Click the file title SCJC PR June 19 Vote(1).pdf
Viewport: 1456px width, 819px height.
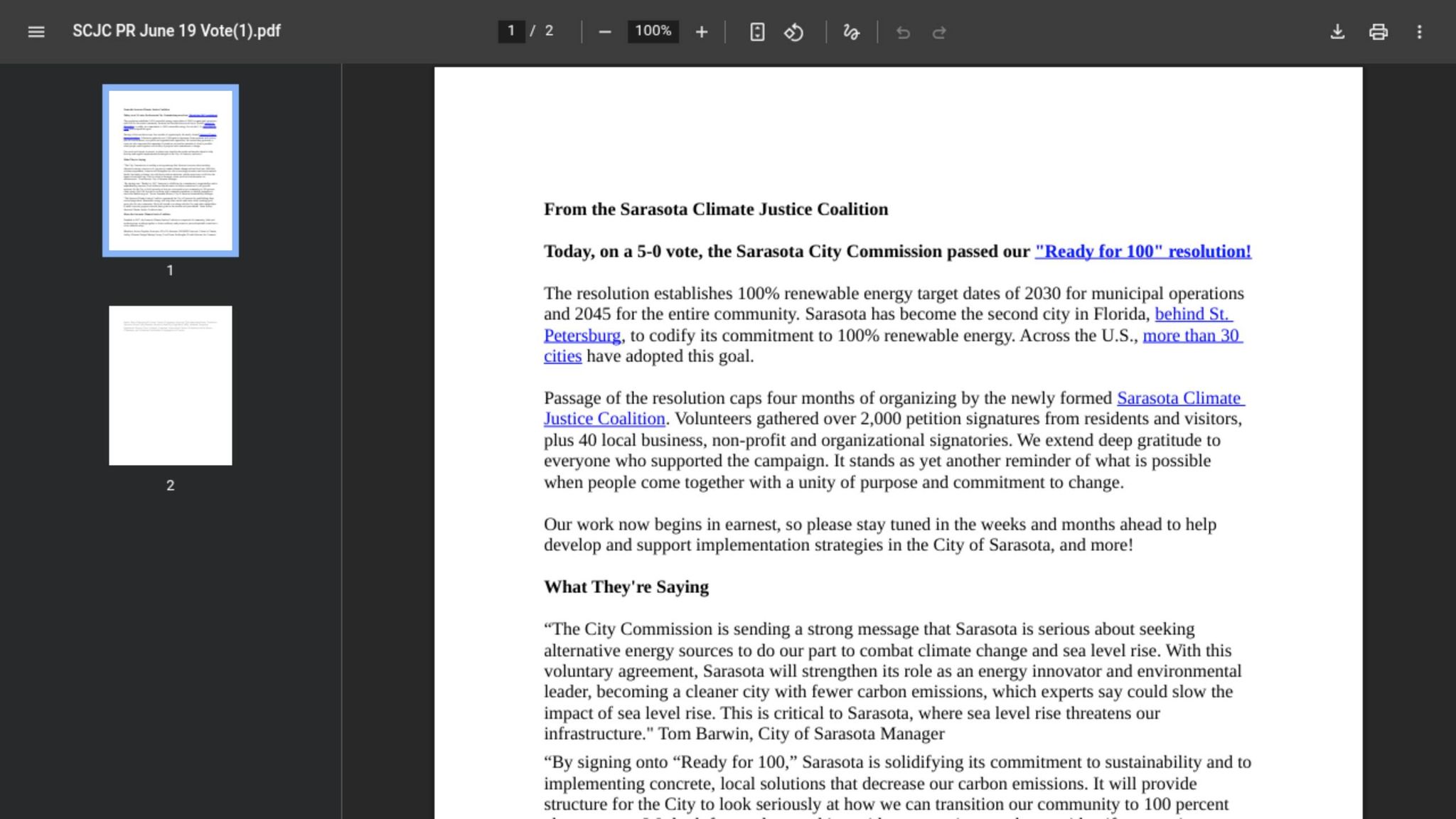coord(176,31)
